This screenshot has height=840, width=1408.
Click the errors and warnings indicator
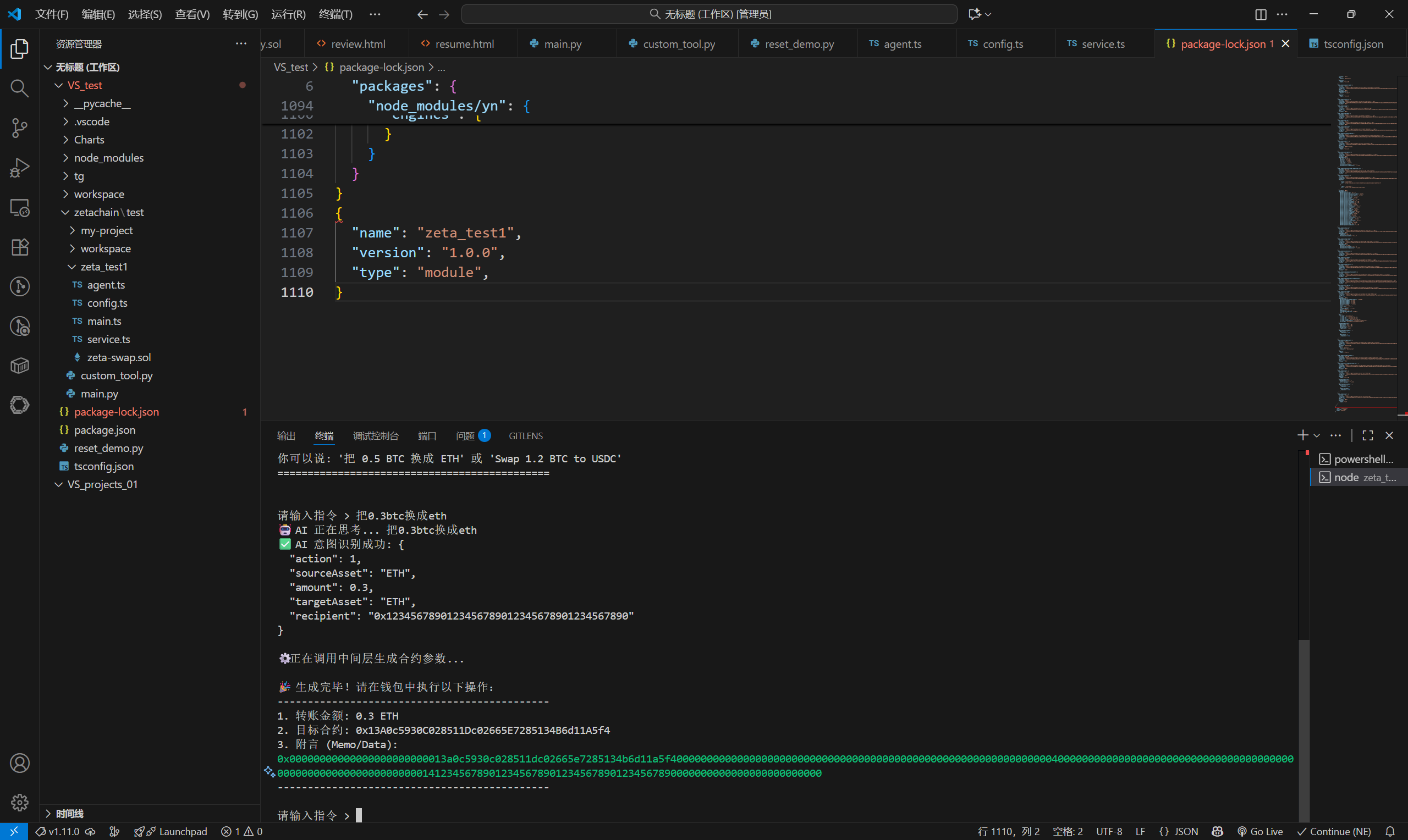pos(243,832)
